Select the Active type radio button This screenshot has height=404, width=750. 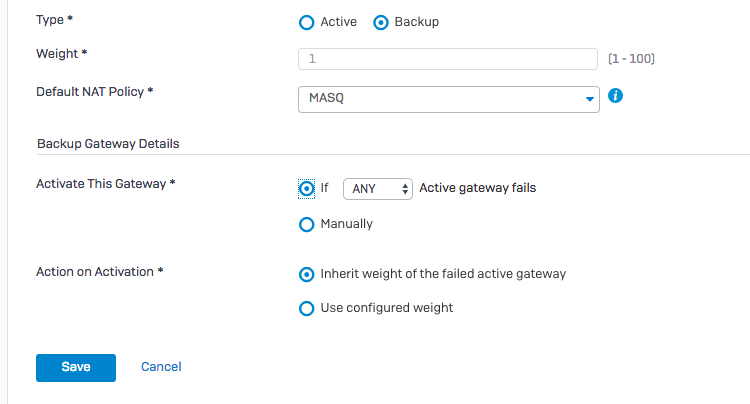click(307, 22)
